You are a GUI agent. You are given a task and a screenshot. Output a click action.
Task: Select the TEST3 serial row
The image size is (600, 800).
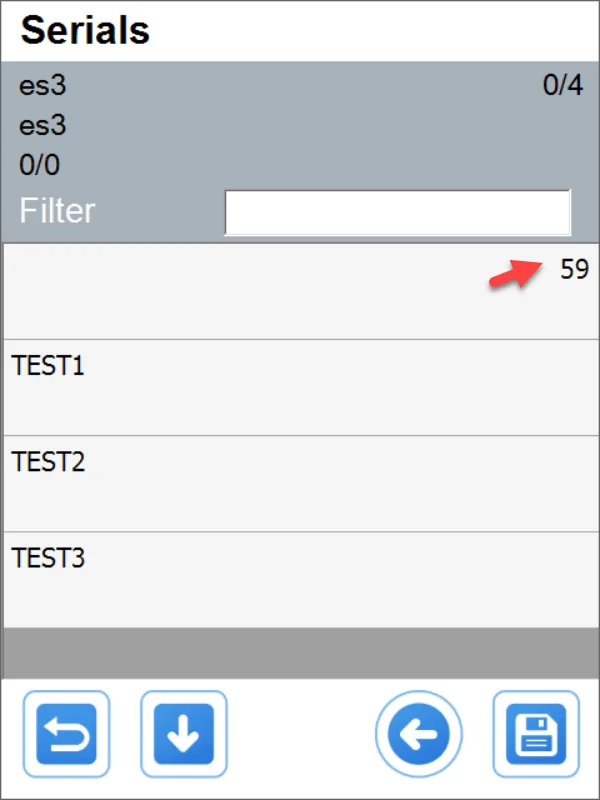tap(300, 579)
